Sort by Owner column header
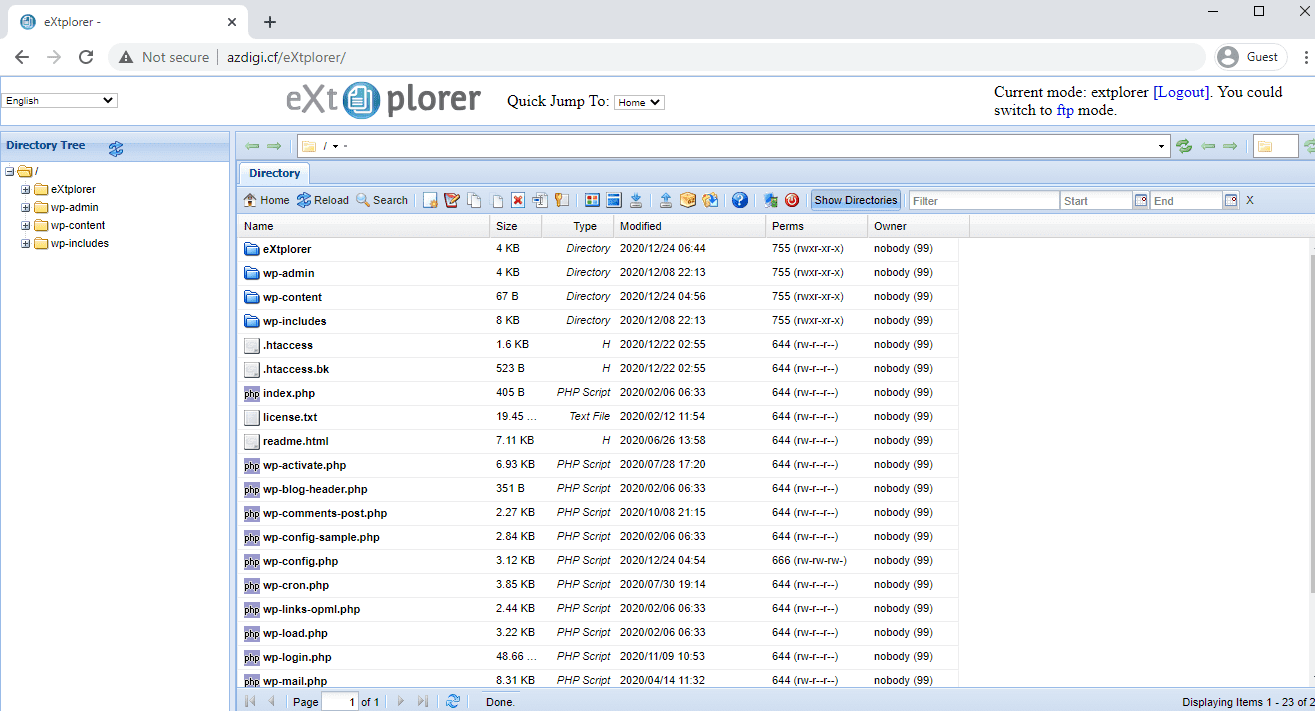 pyautogui.click(x=919, y=226)
